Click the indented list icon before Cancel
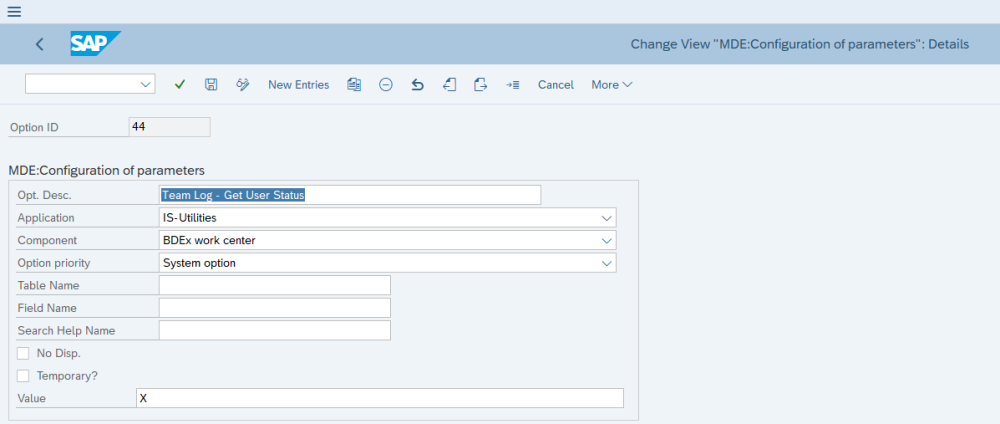 [513, 85]
